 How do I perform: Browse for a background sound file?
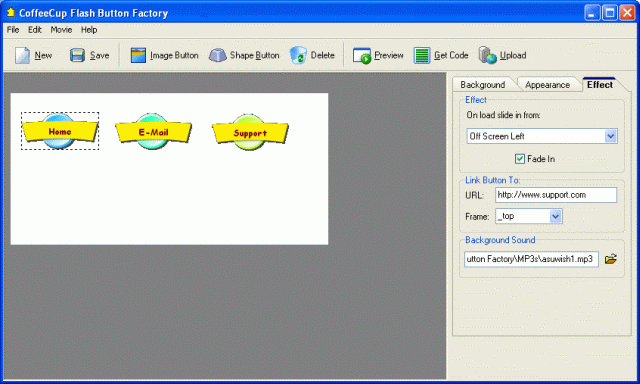click(x=611, y=259)
